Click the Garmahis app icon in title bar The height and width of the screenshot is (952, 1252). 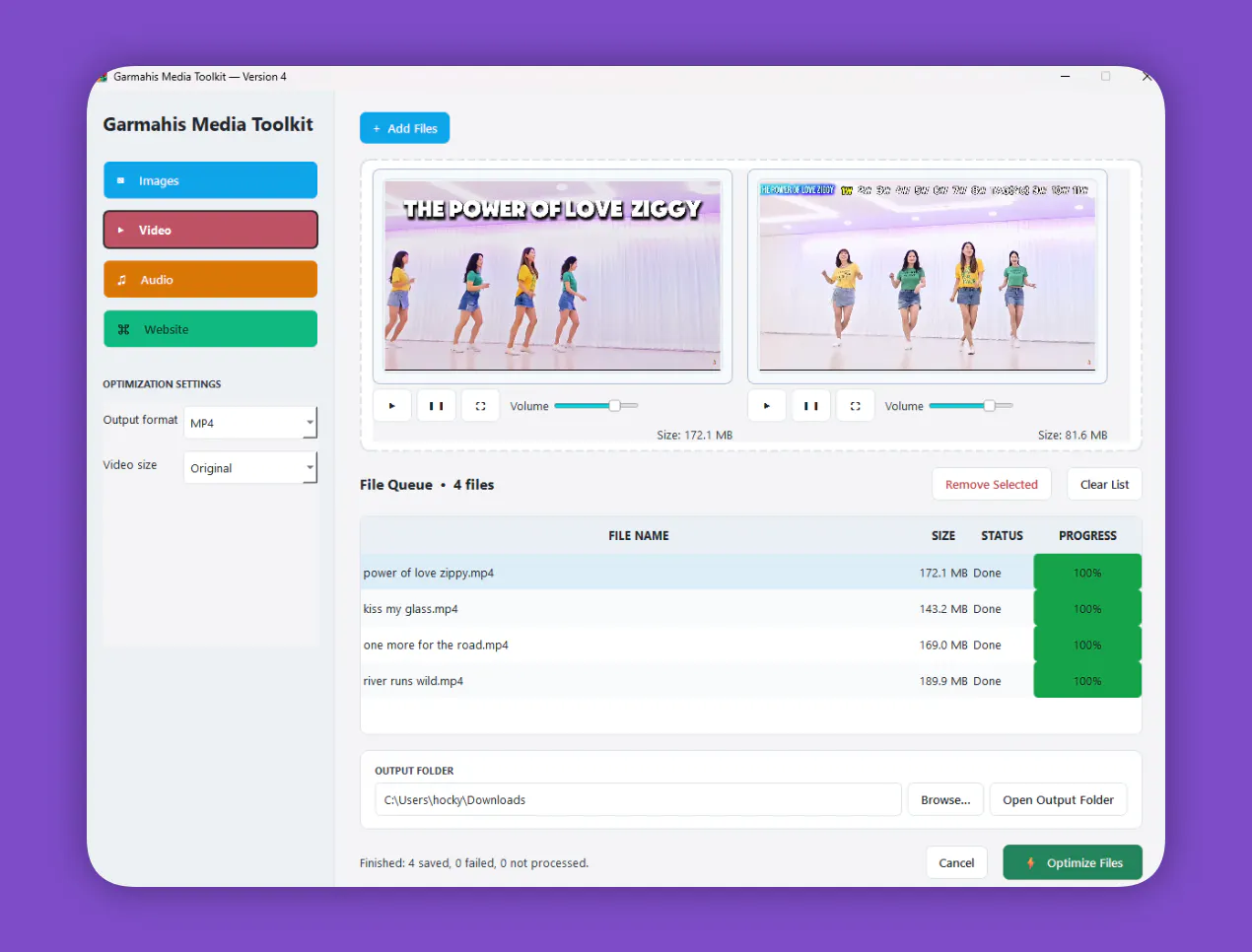click(103, 77)
